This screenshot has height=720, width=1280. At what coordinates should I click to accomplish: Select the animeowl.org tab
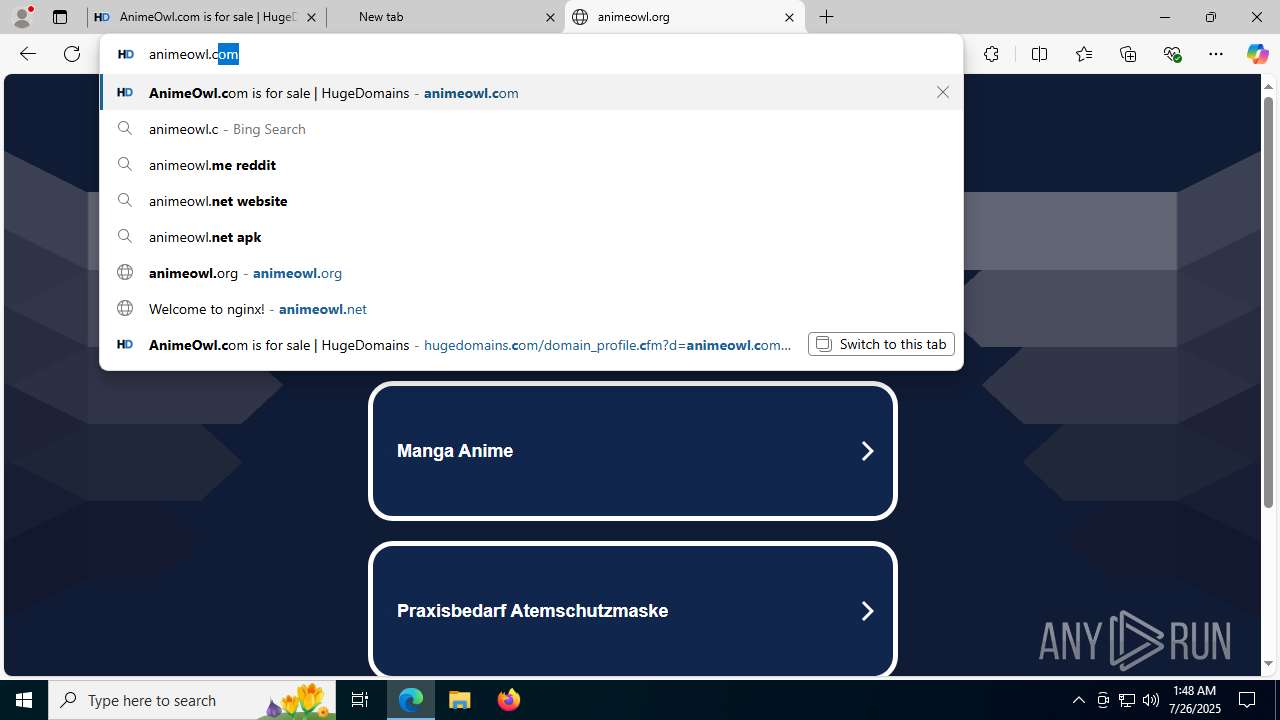pyautogui.click(x=685, y=17)
